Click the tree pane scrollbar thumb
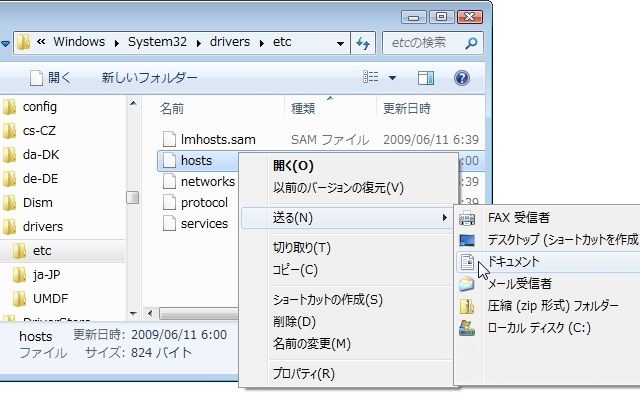 pyautogui.click(x=133, y=198)
